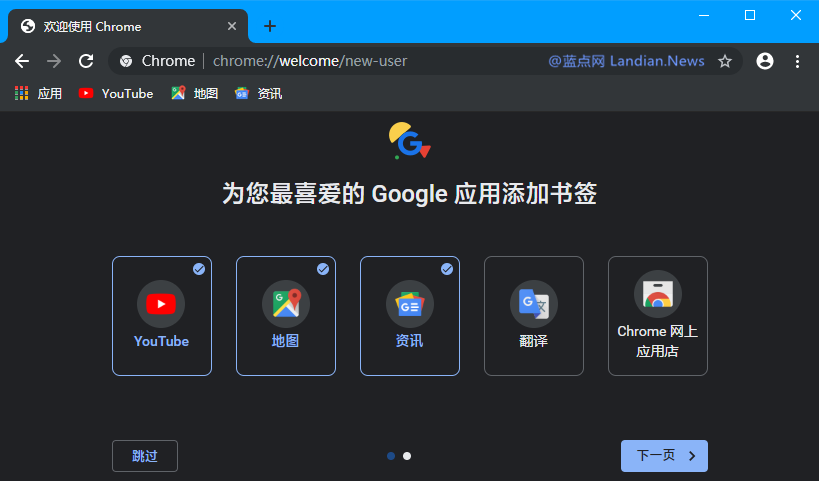Click the next page button
The height and width of the screenshot is (481, 819).
click(x=664, y=456)
